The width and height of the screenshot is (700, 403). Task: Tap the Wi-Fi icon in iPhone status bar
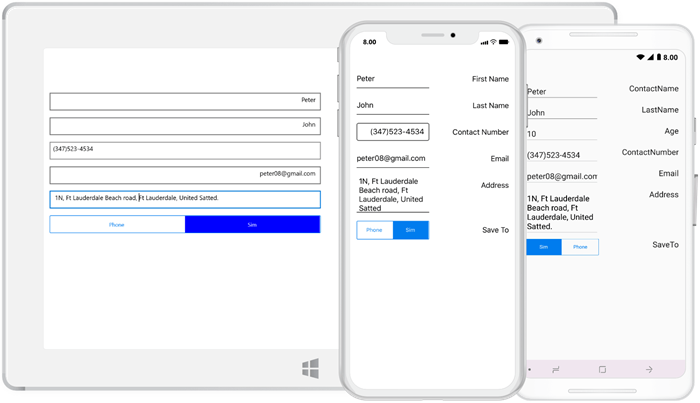[x=493, y=42]
